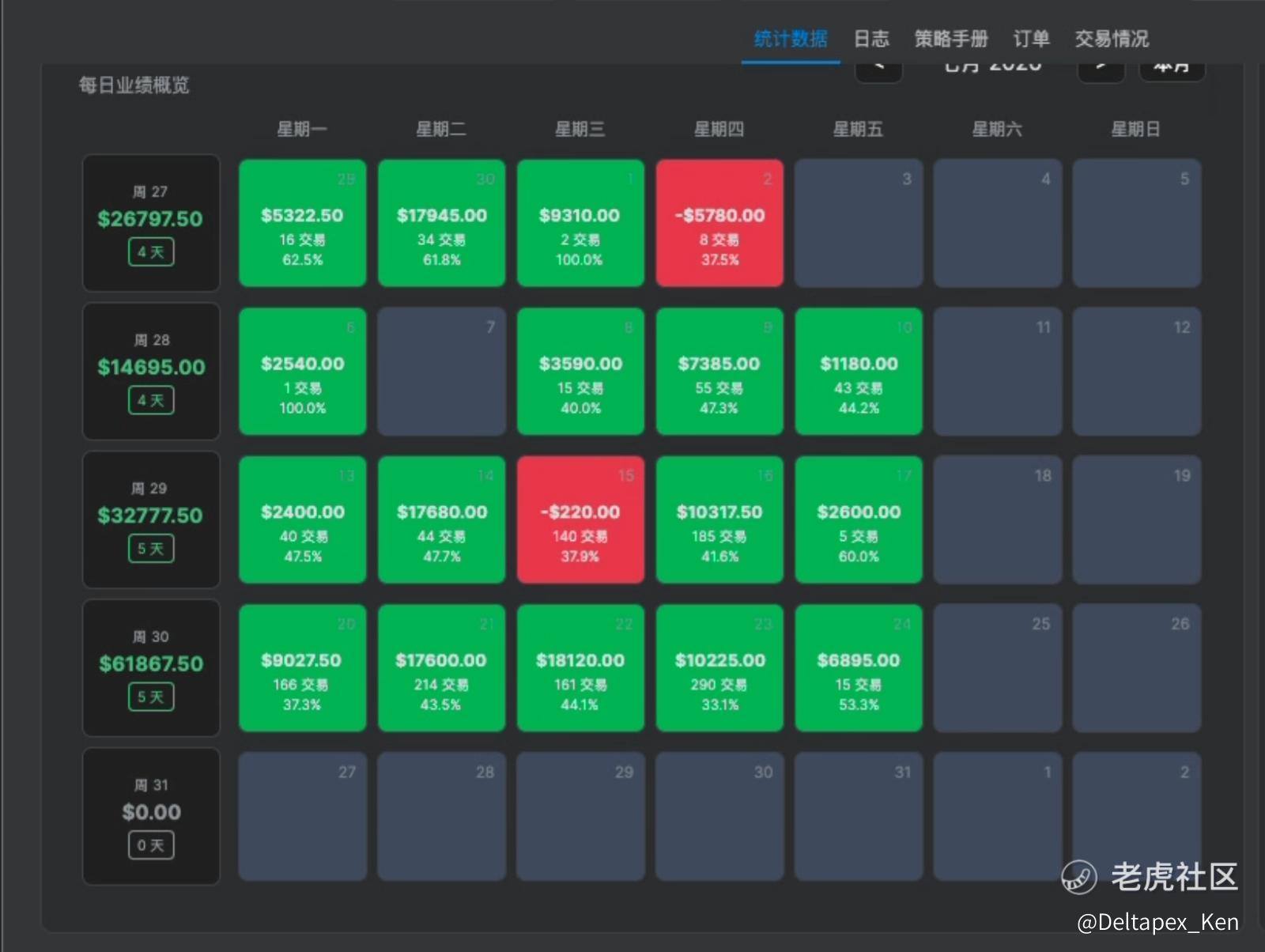Select the empty Tuesday cell dated 28

click(x=442, y=817)
